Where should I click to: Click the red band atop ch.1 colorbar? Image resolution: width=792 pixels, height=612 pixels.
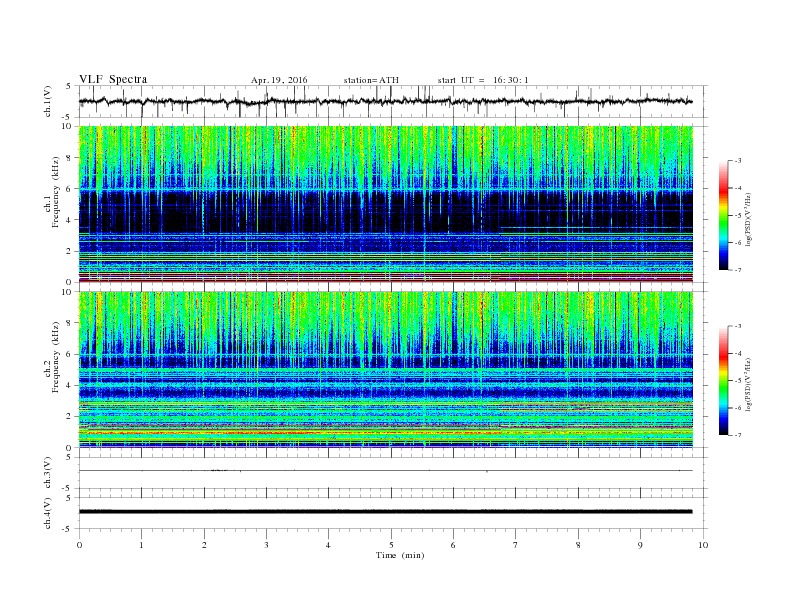coord(723,188)
